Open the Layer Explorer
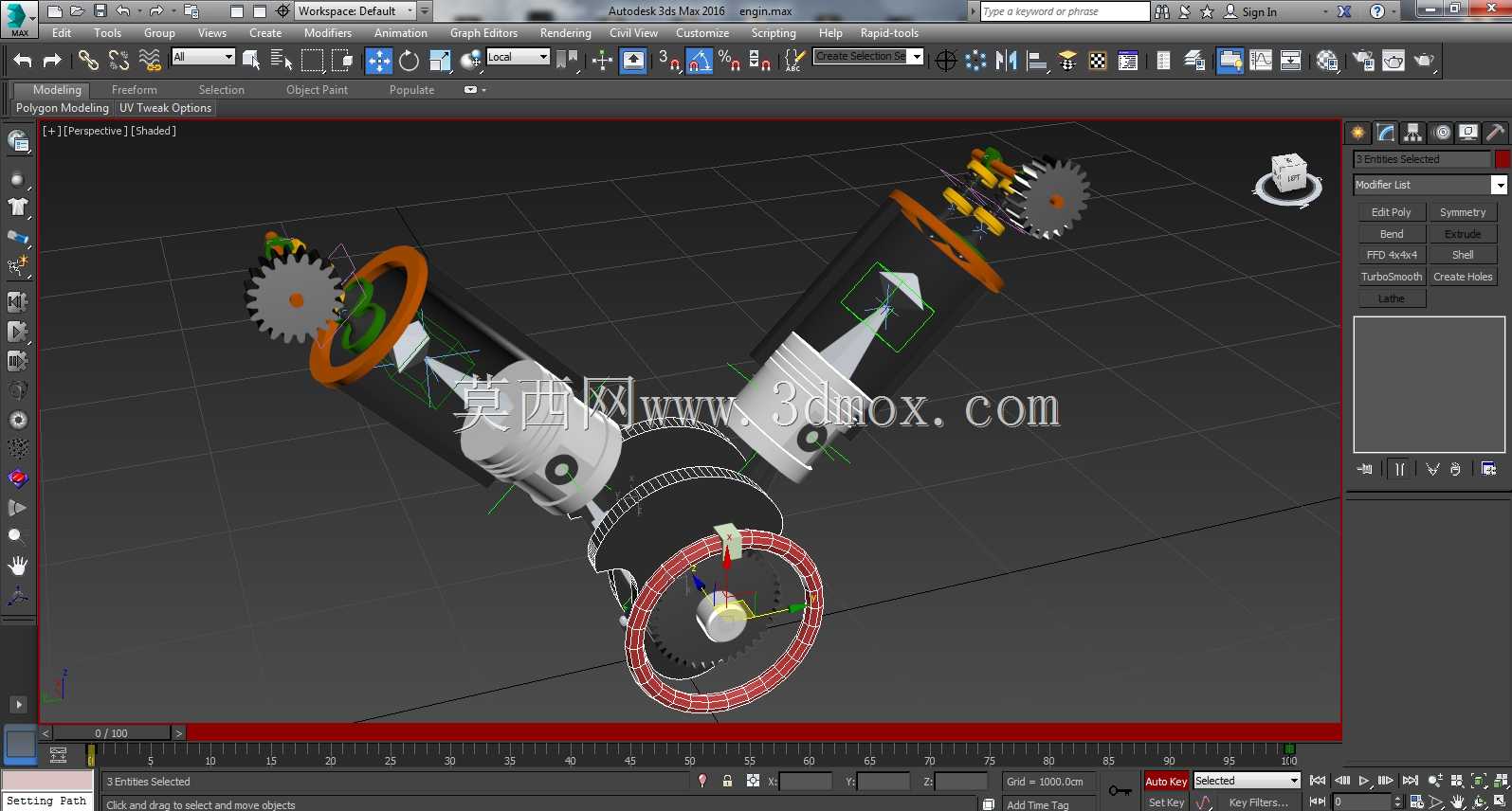This screenshot has width=1512, height=811. click(1194, 61)
